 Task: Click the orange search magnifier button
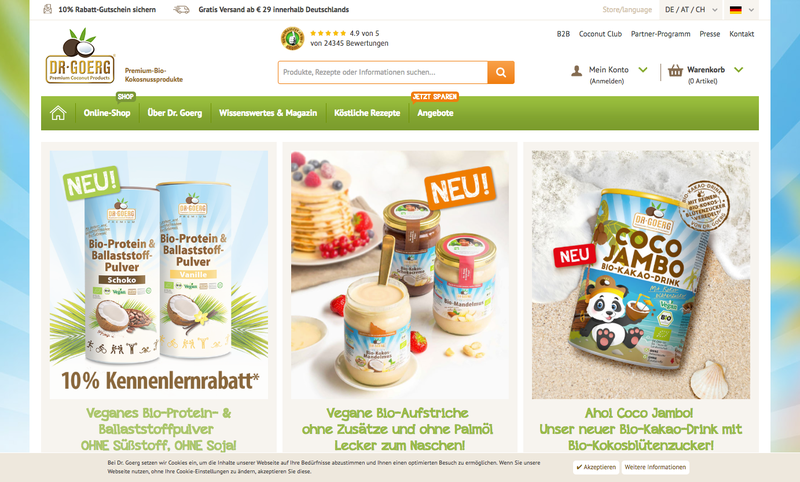point(501,72)
